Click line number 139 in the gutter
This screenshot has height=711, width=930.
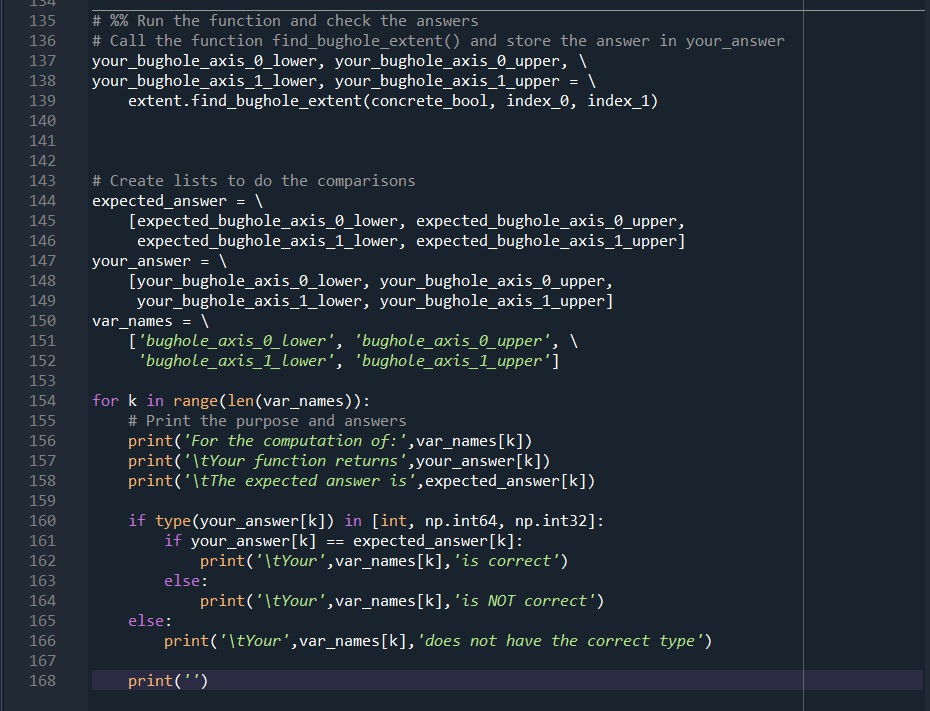(x=42, y=101)
